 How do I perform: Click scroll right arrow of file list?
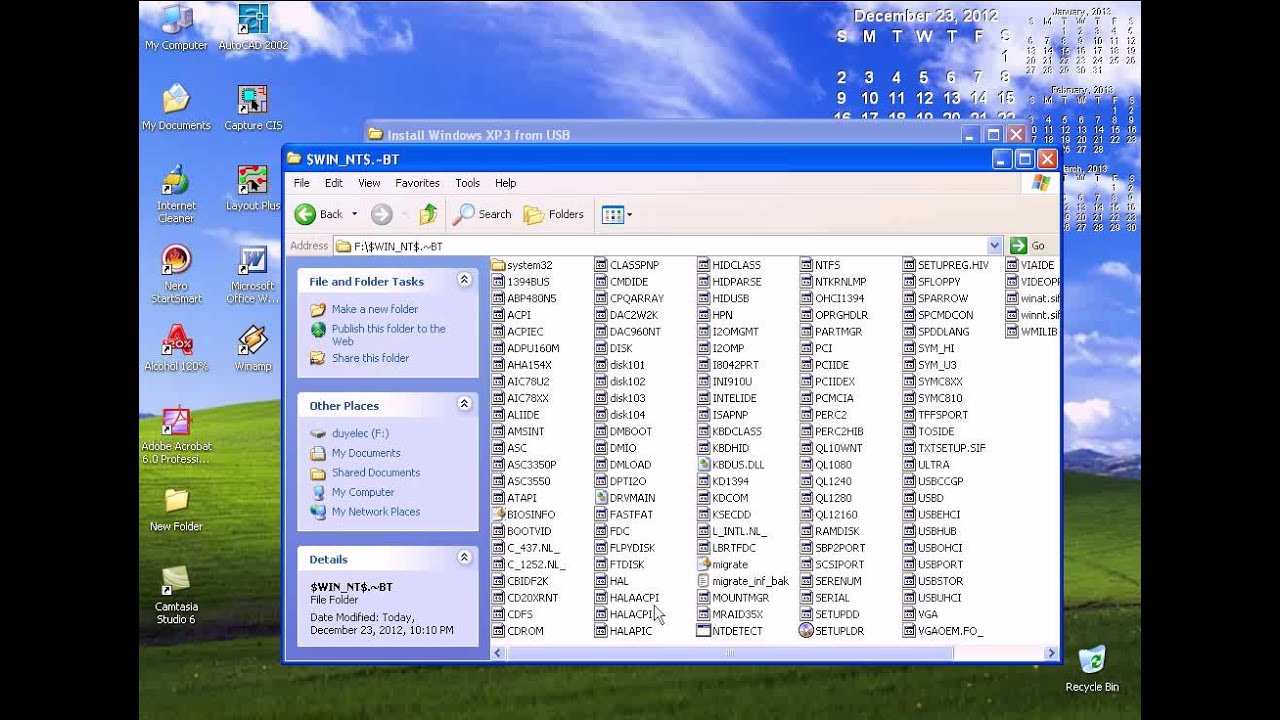coord(1051,653)
